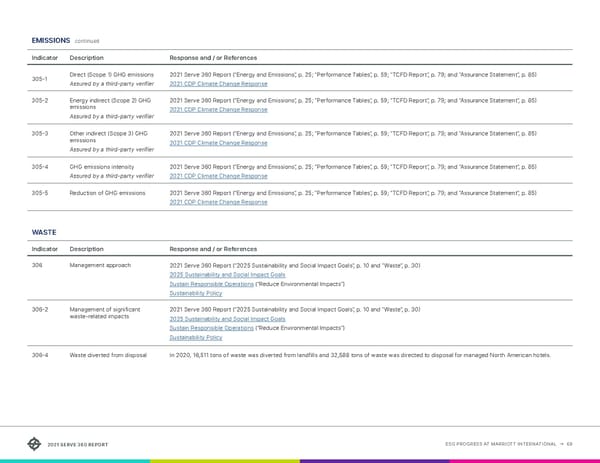Click the pink segment of the bottom color bar
Image resolution: width=600 pixels, height=463 pixels.
click(x=525, y=461)
